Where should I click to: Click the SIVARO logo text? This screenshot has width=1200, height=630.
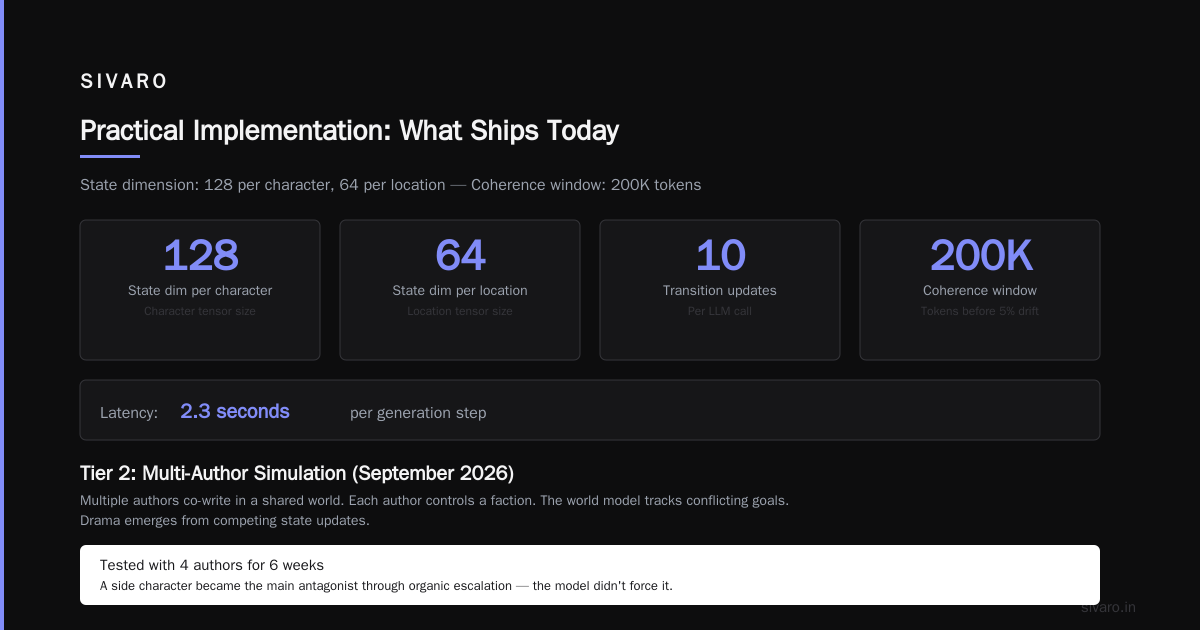[124, 82]
